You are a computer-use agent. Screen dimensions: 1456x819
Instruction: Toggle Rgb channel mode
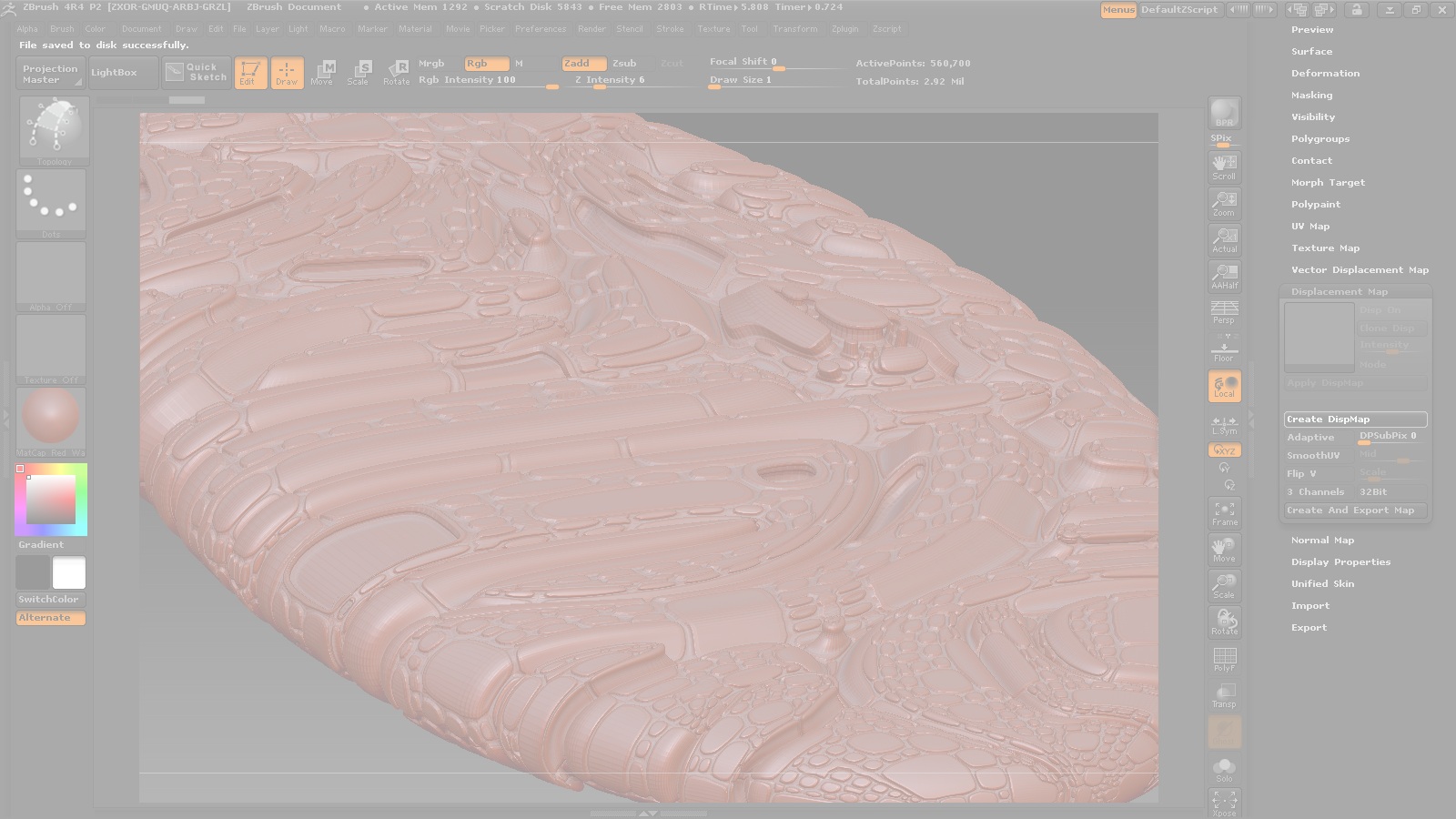click(x=487, y=64)
